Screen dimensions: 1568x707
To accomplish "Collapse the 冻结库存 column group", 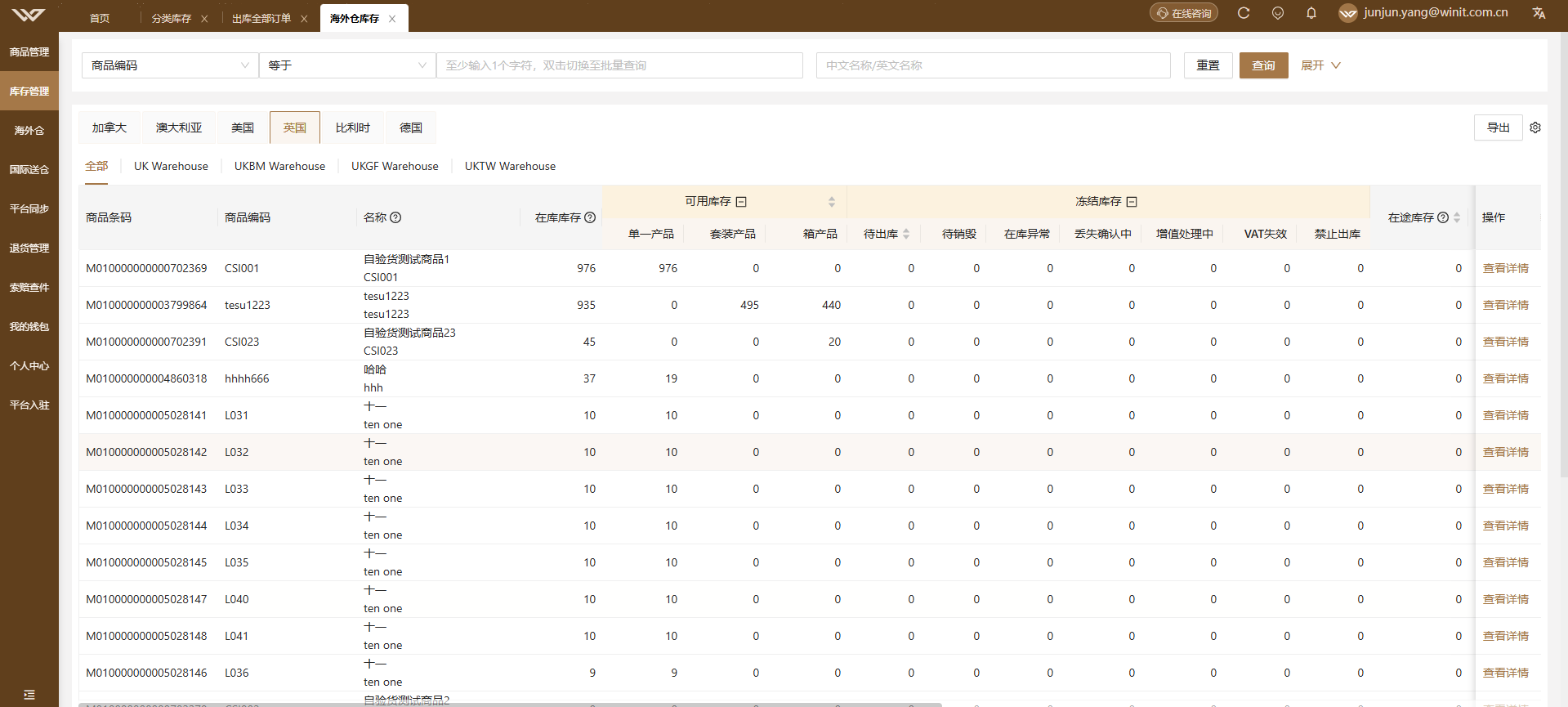I will tap(1132, 202).
